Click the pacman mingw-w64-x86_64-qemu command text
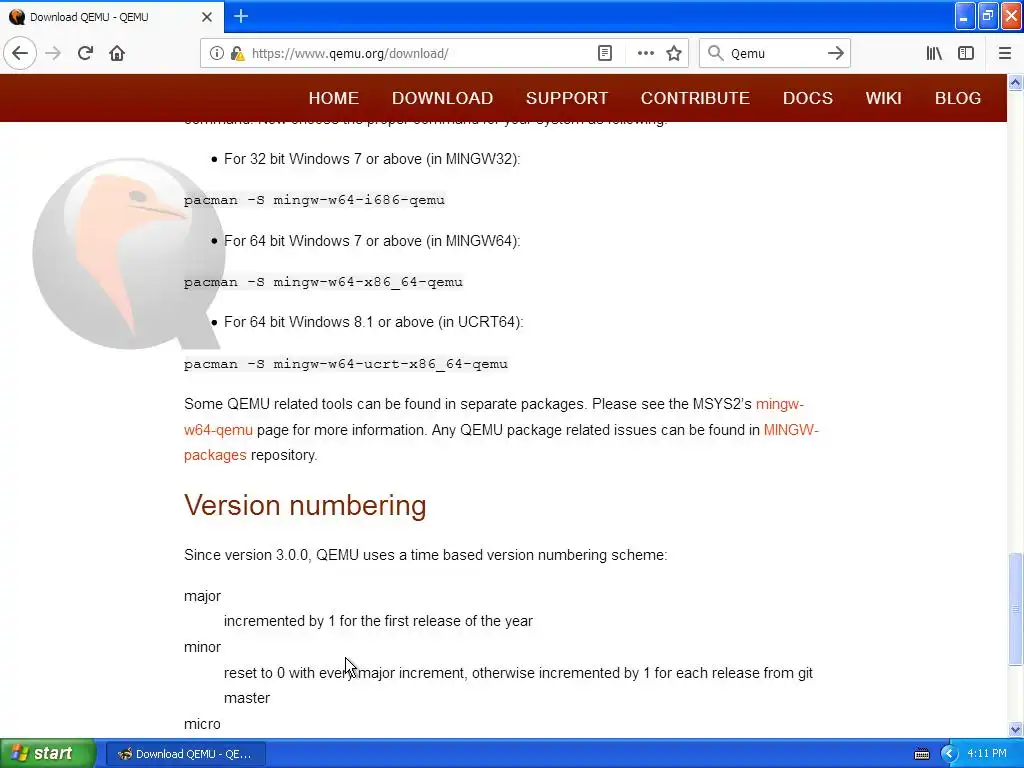Viewport: 1024px width, 768px height. coord(323,282)
